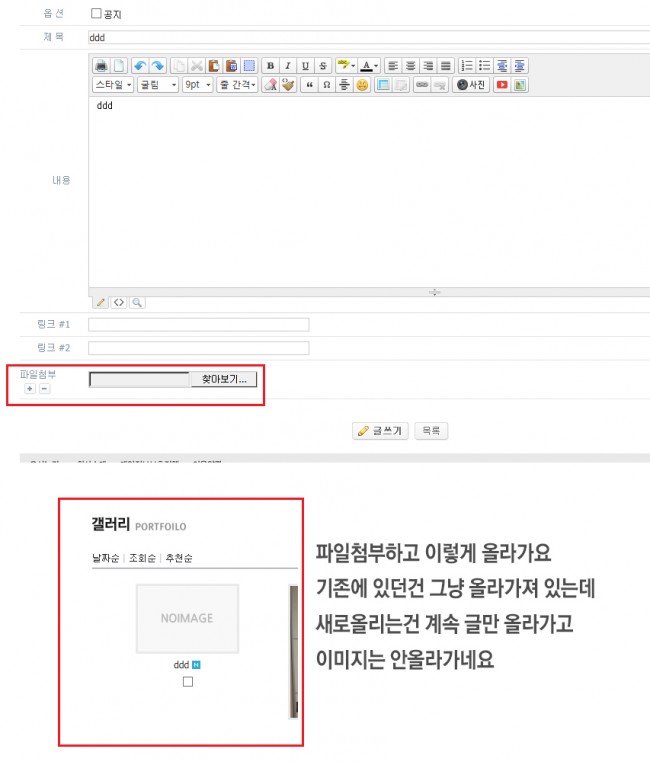Center align text
Image resolution: width=650 pixels, height=762 pixels.
[x=411, y=66]
